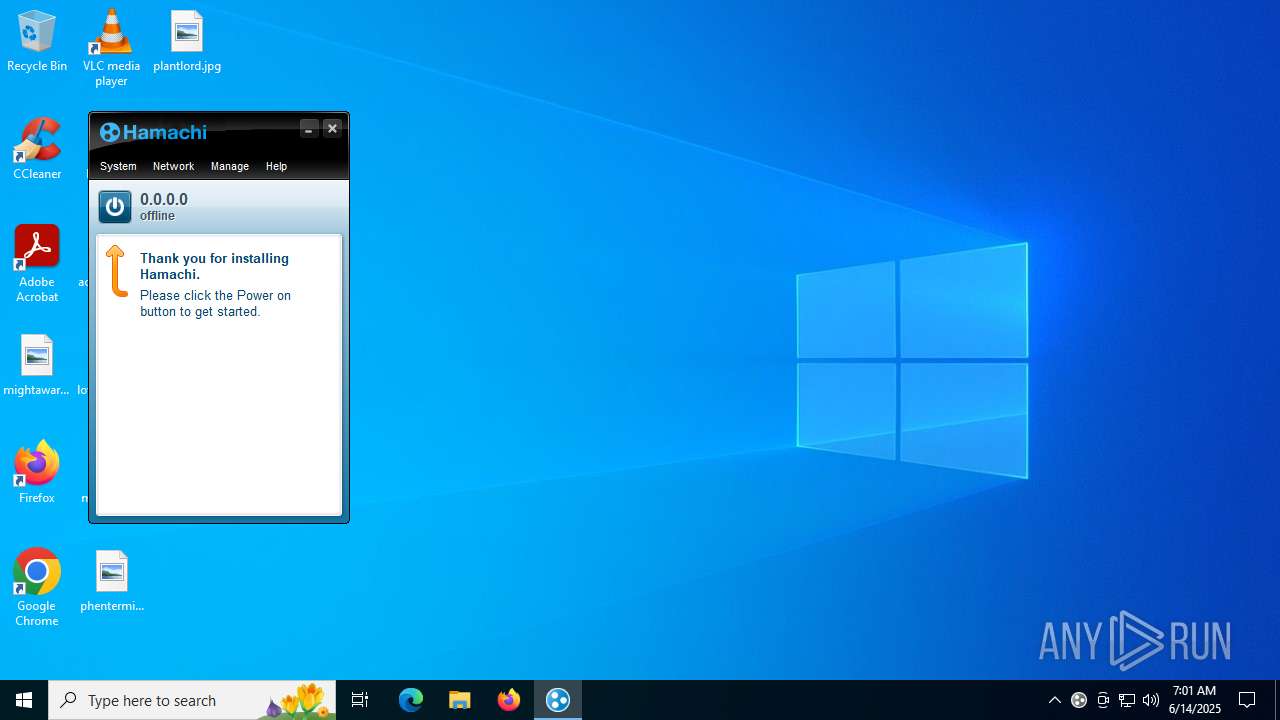This screenshot has width=1280, height=720.
Task: Select the Google Chrome desktop shortcut
Action: [37, 588]
